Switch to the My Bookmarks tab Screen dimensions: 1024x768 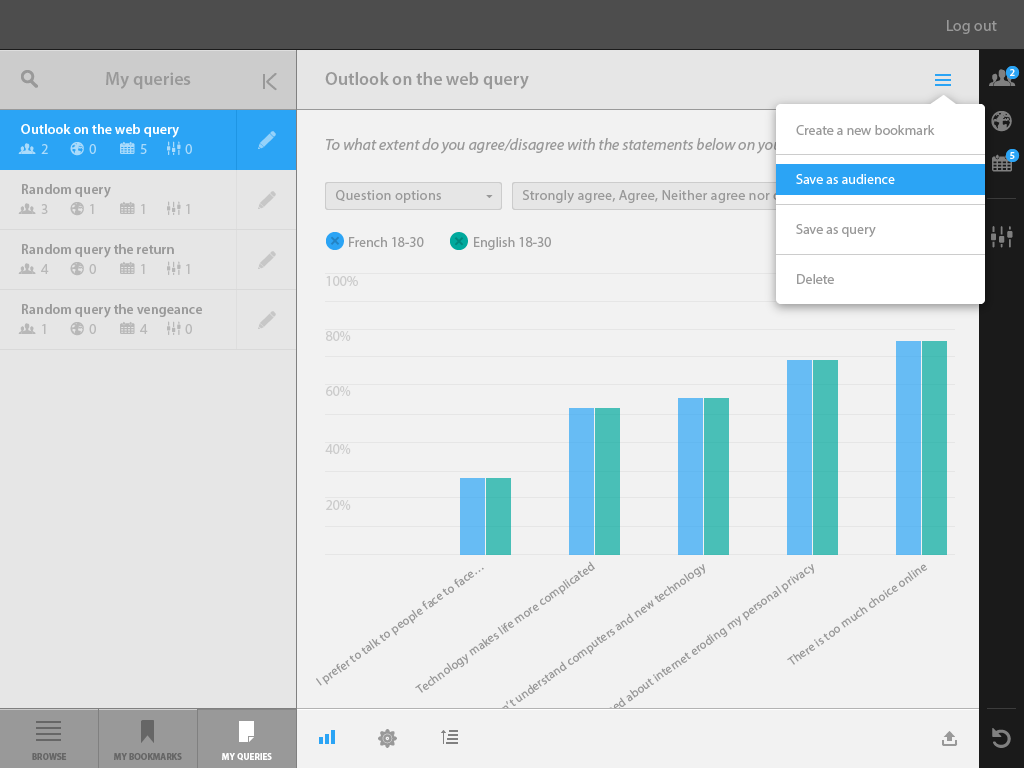[x=148, y=739]
